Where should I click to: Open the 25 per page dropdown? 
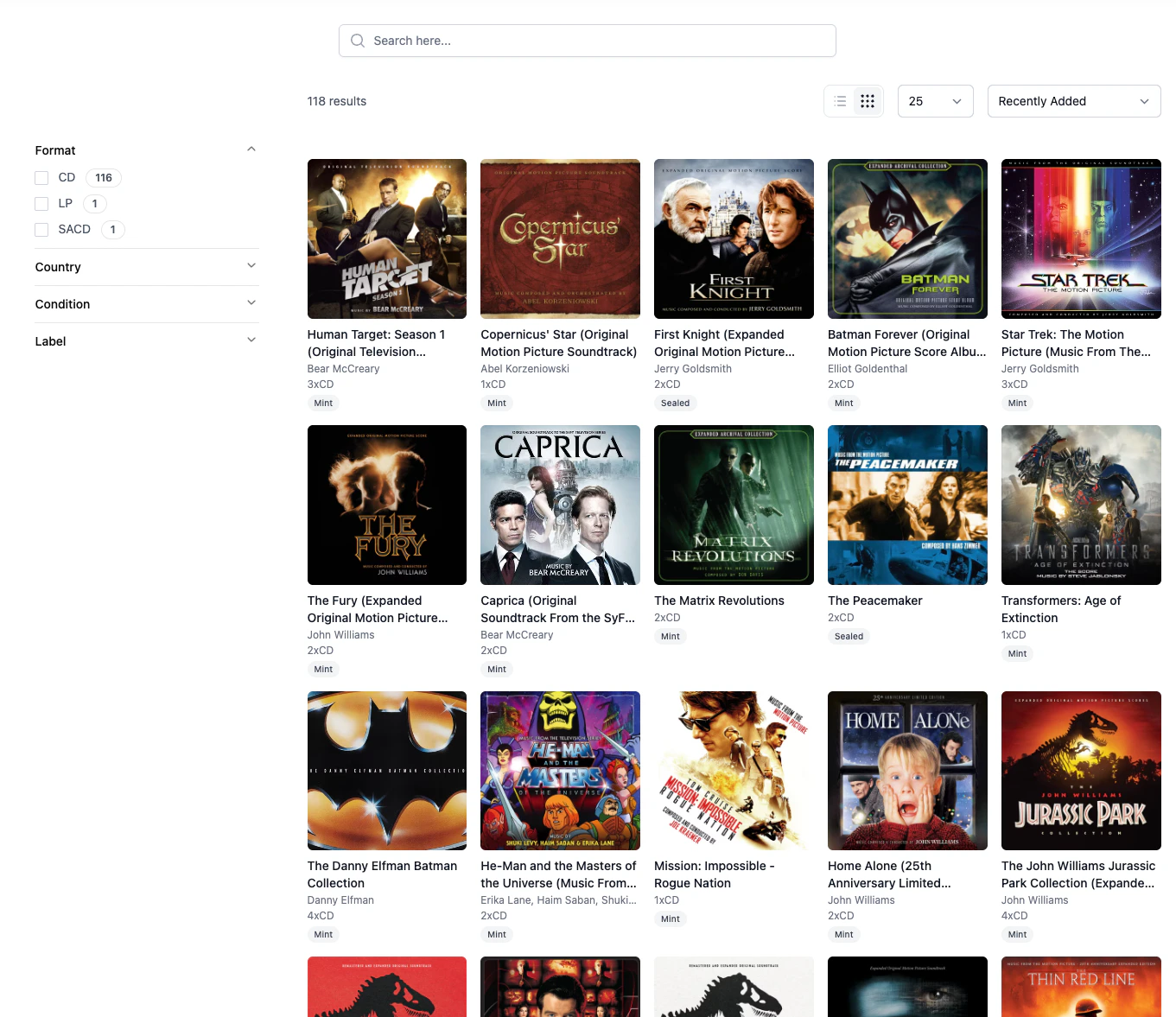pos(936,101)
